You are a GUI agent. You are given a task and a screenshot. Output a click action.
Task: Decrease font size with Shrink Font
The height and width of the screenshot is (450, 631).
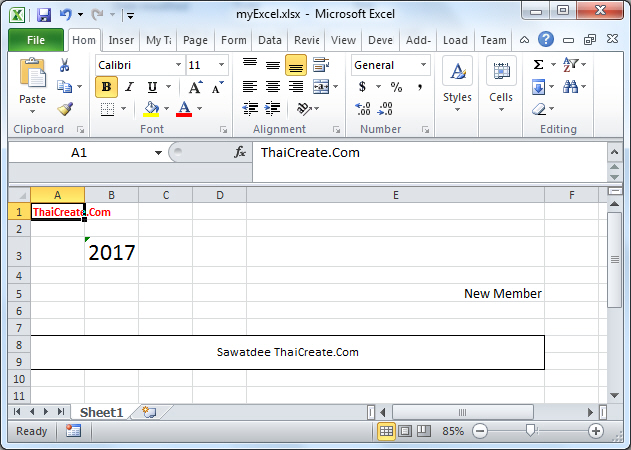(x=217, y=87)
